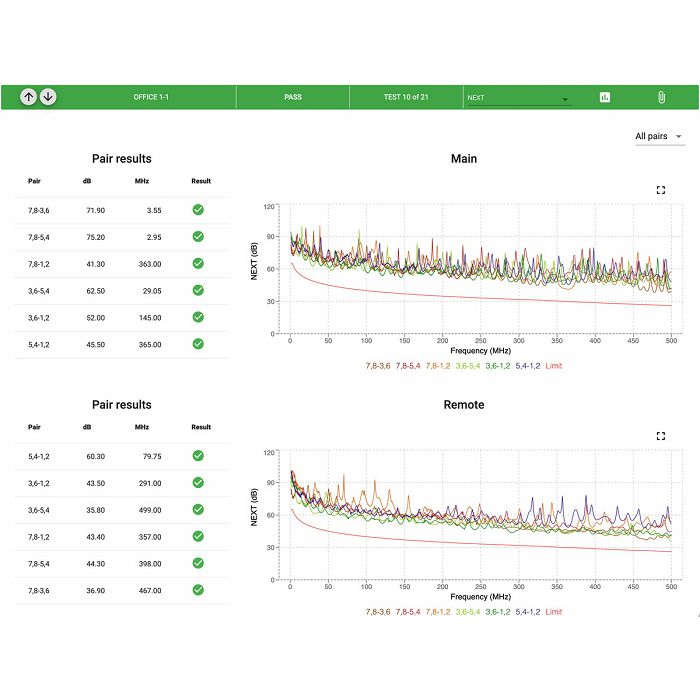
Task: Click the pass checkmark for Main 7,8-3,6
Action: 198,210
